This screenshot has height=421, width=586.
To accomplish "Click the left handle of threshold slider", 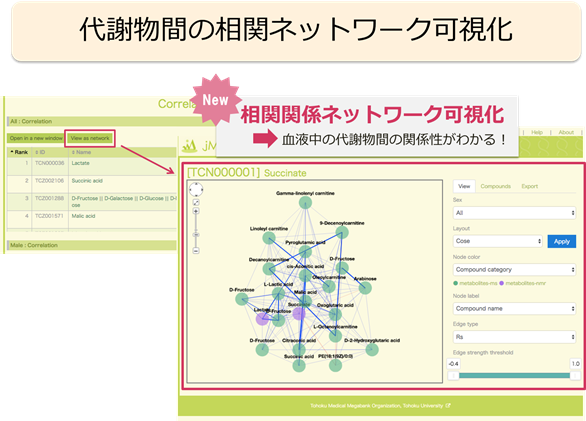I will coord(453,376).
